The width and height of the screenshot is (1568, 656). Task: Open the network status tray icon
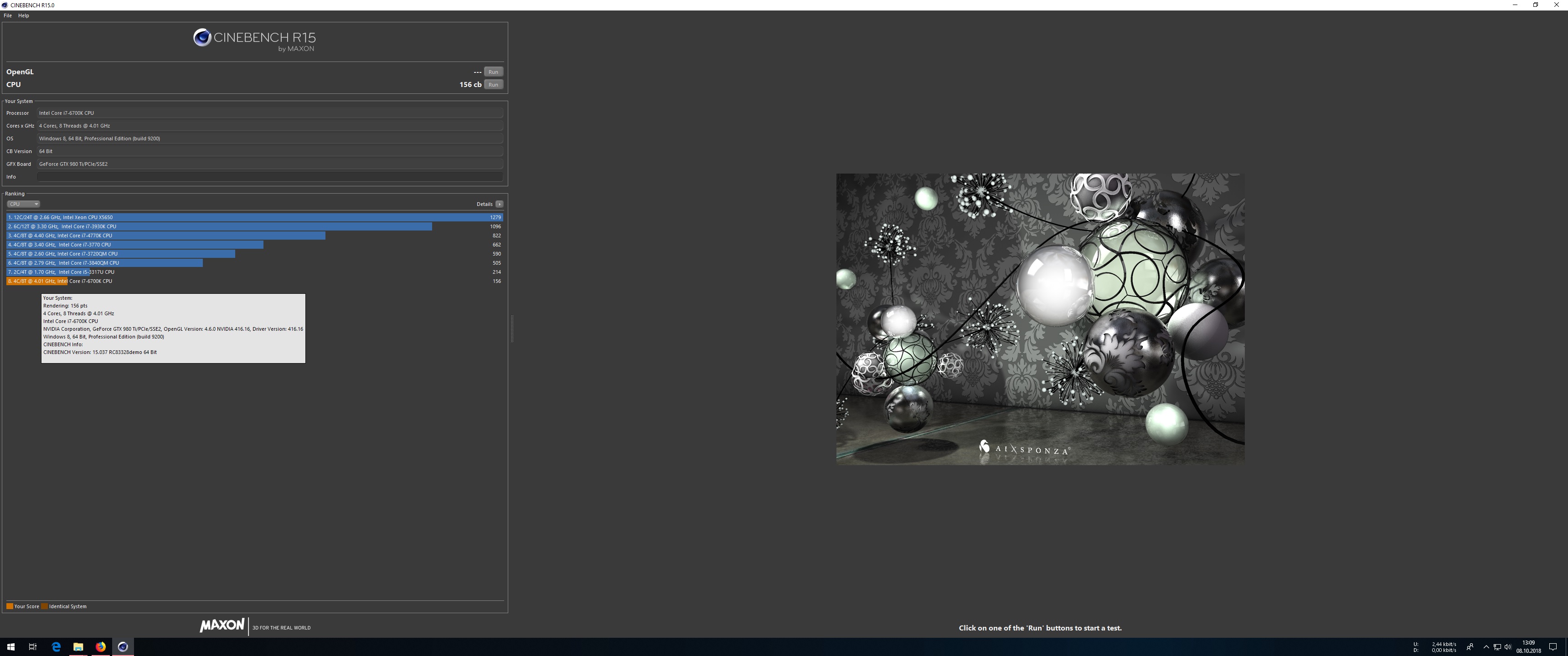[1497, 647]
